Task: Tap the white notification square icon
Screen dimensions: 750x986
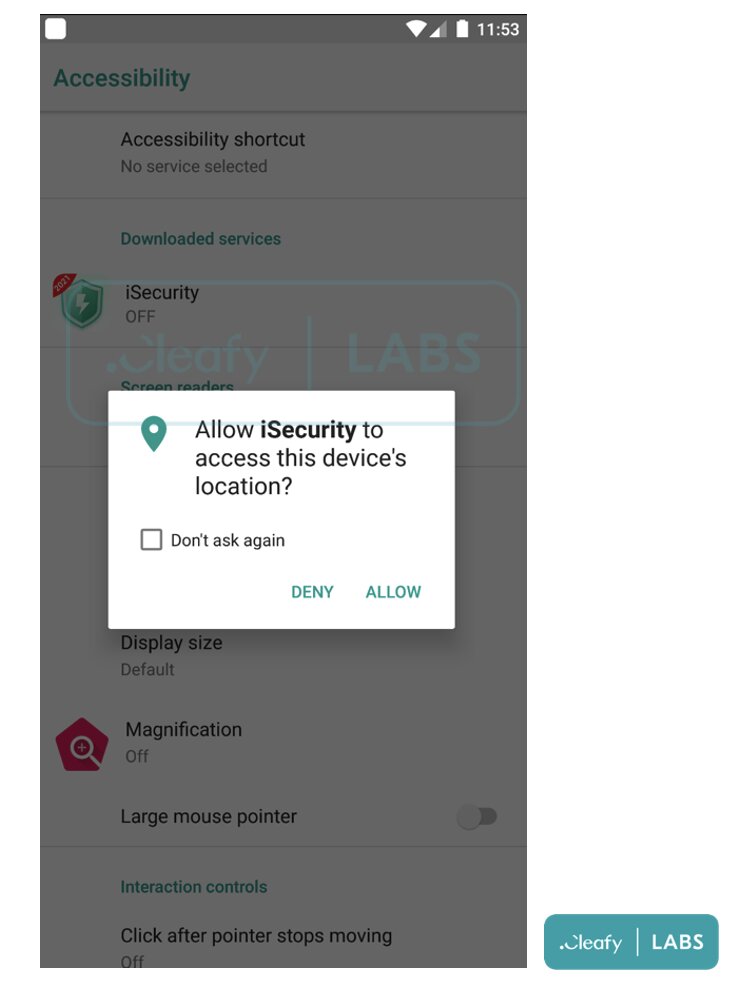Action: [55, 29]
